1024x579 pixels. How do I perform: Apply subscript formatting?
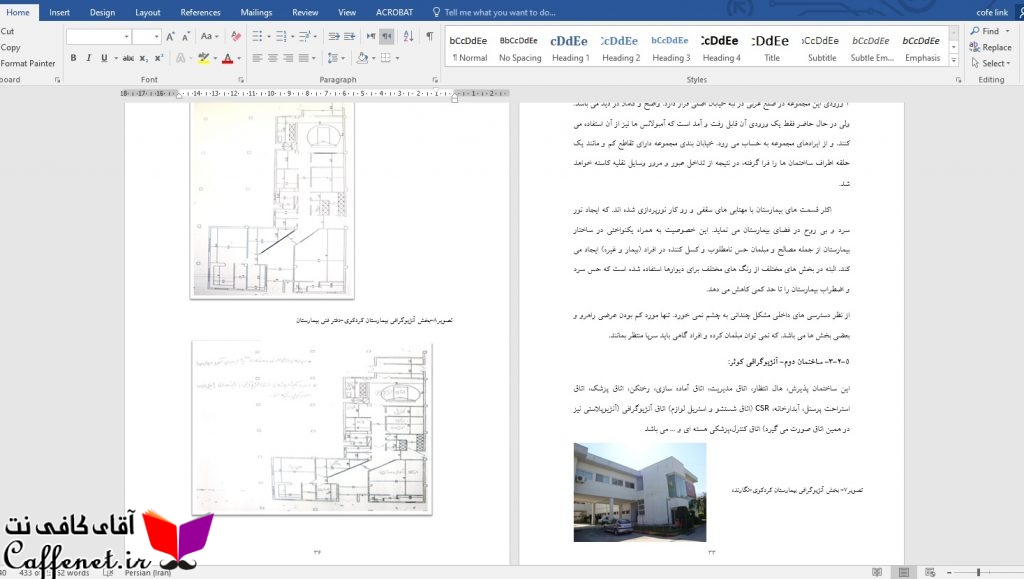tap(144, 58)
